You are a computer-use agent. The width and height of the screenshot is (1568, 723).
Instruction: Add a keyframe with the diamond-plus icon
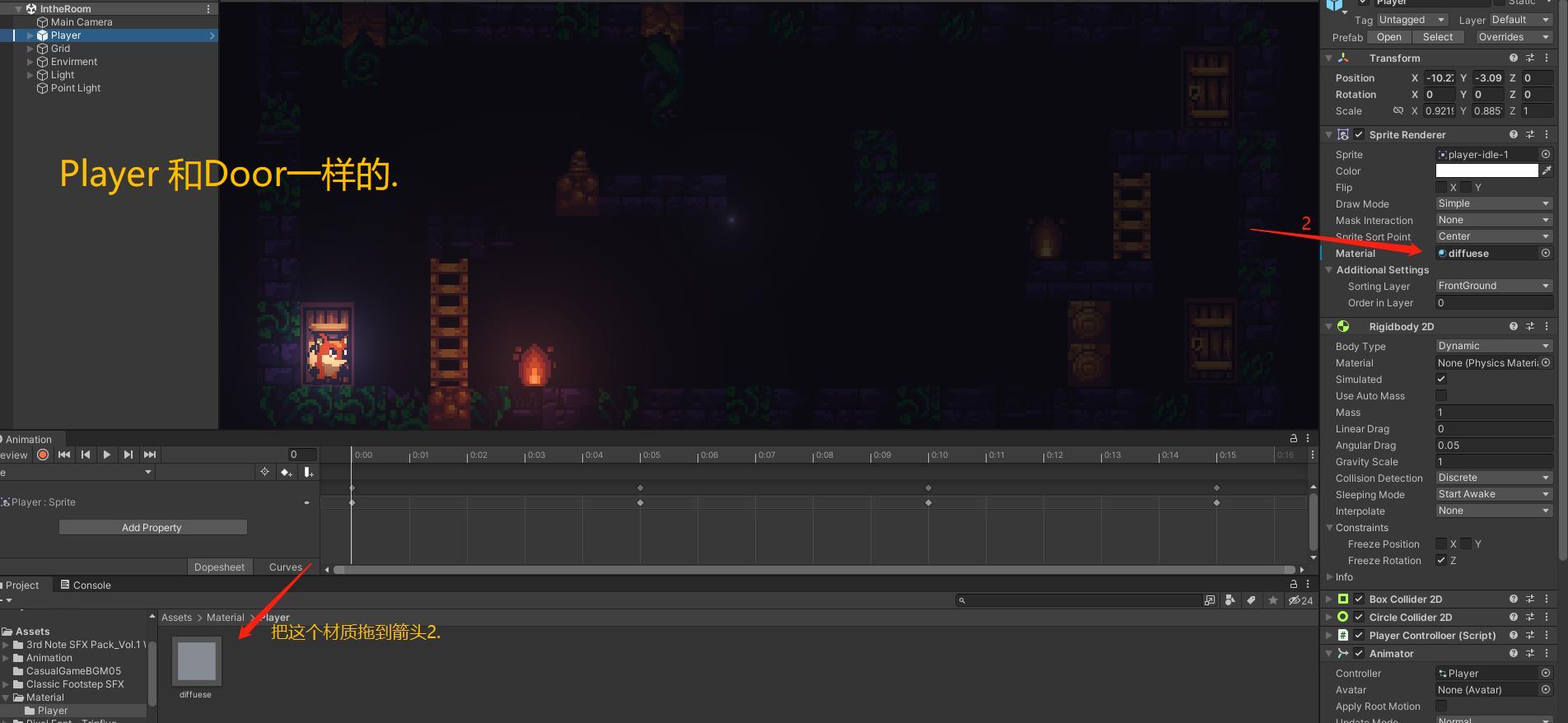(x=287, y=472)
